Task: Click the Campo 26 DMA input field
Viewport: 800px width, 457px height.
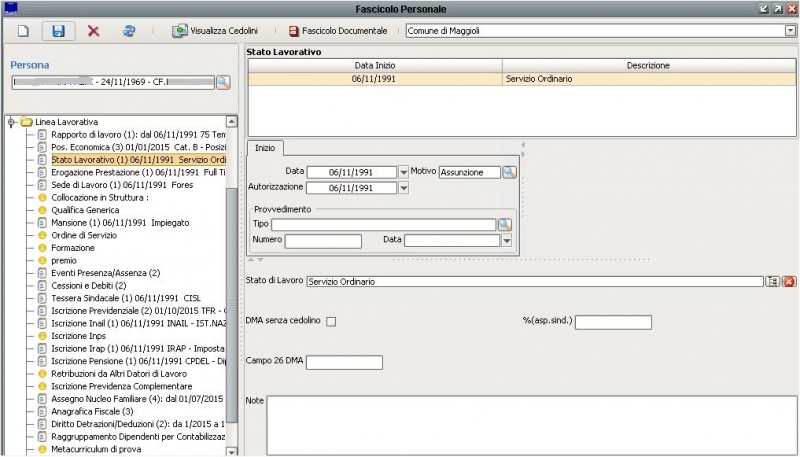Action: [x=344, y=362]
